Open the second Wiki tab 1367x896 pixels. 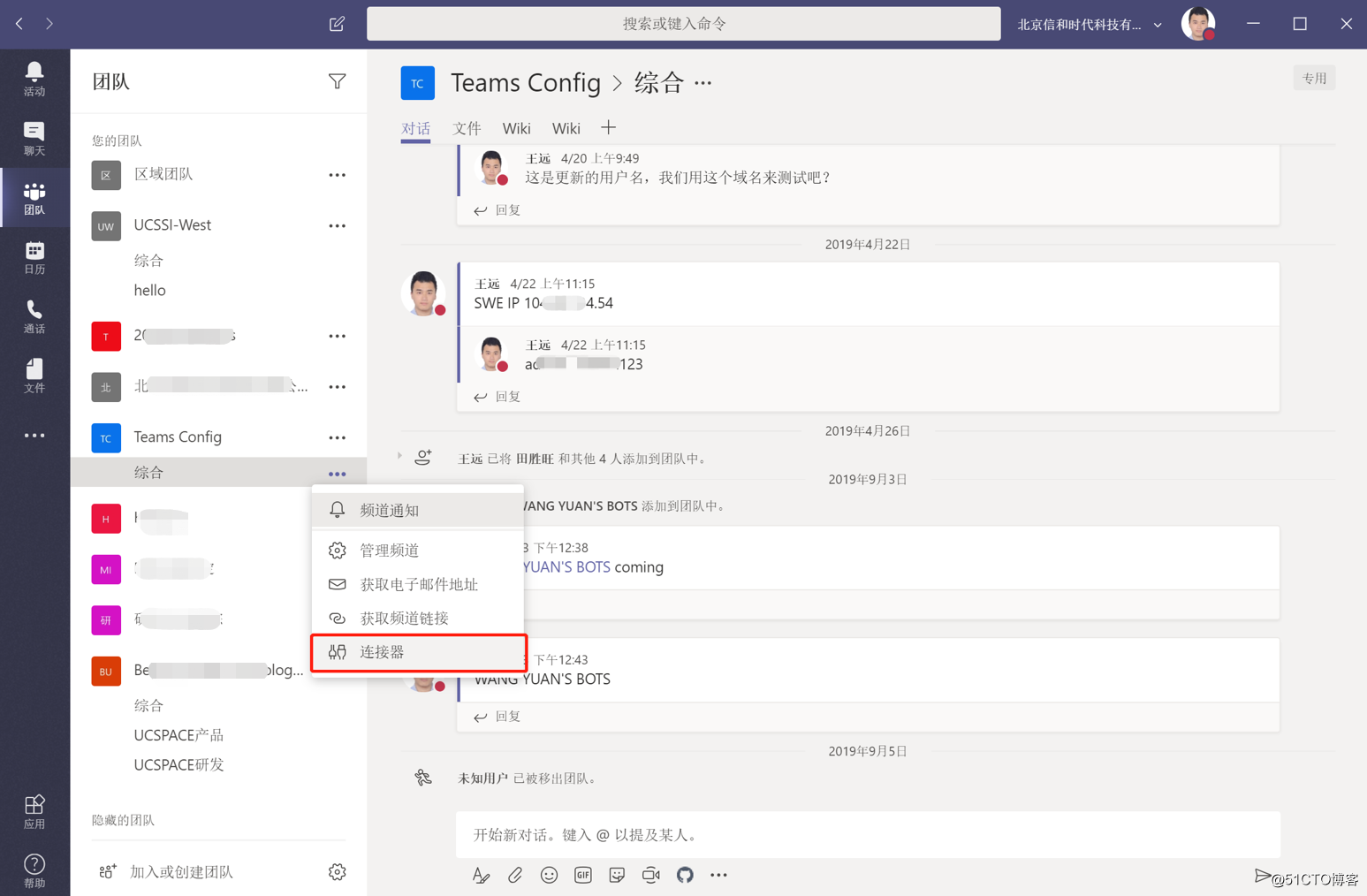[x=566, y=129]
